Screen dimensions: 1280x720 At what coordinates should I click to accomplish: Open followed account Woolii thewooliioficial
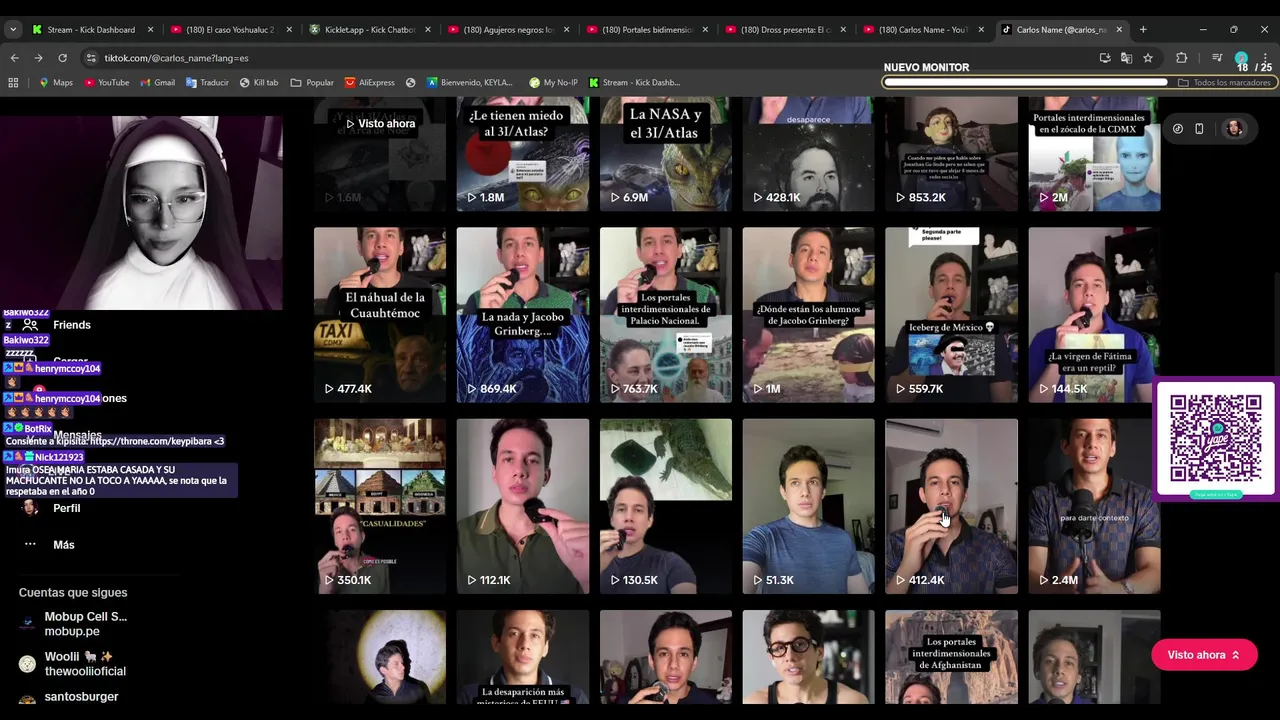pos(74,664)
